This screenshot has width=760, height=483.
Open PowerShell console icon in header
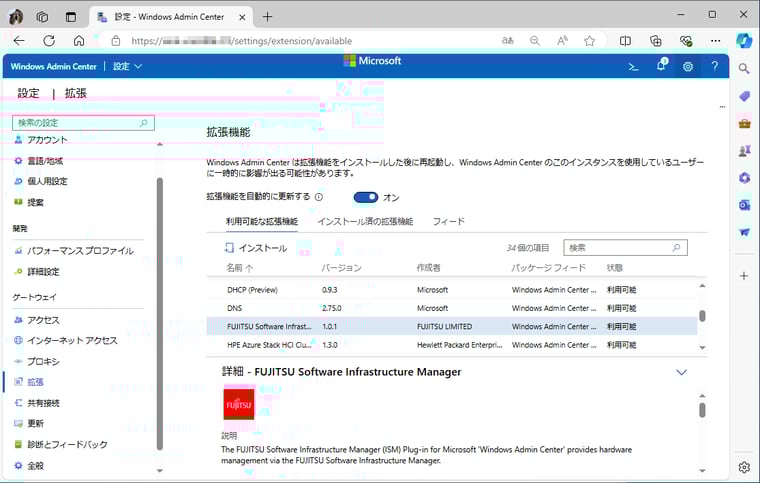tap(633, 67)
